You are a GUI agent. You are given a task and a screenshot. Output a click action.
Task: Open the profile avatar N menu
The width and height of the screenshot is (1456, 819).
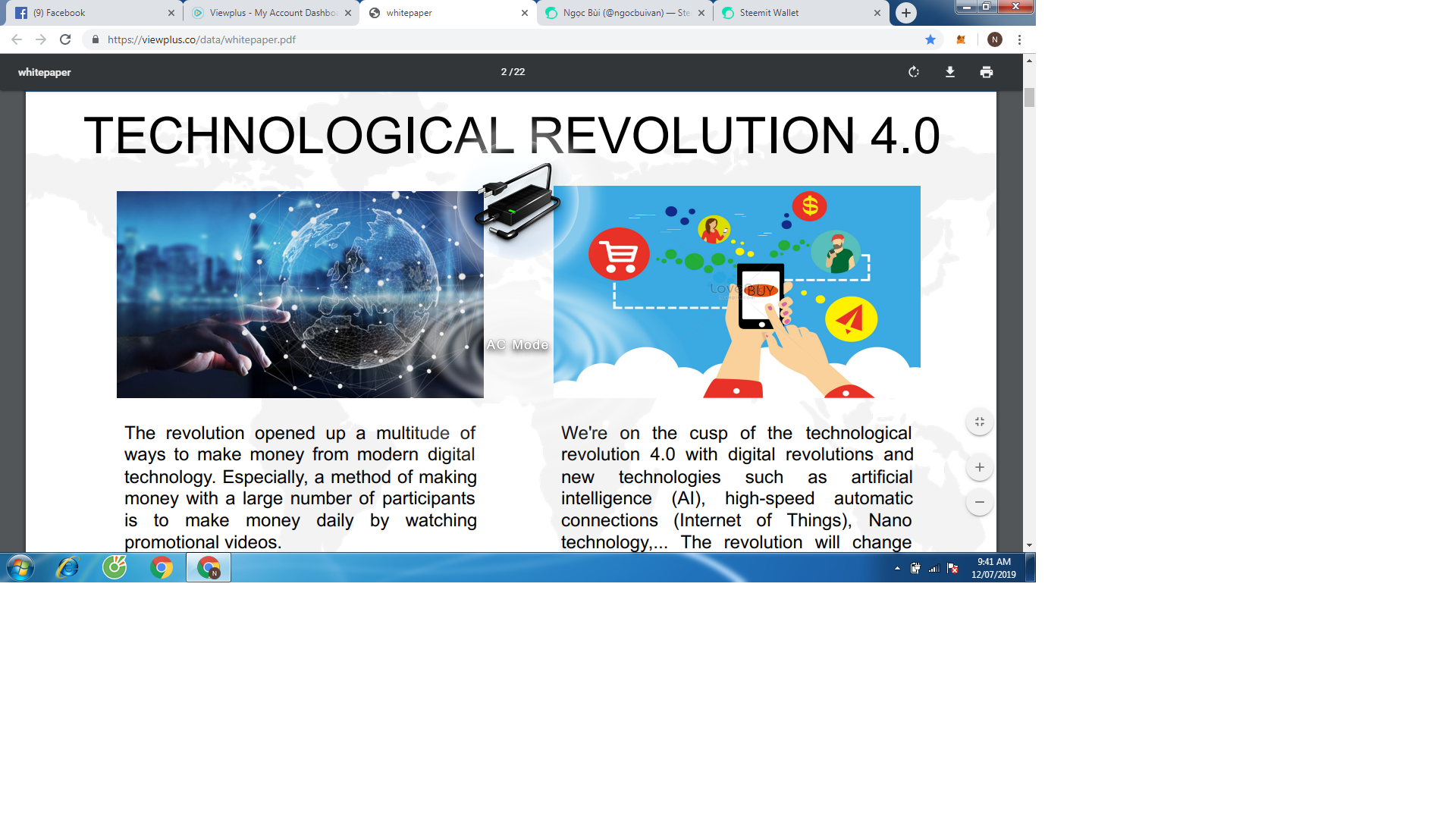click(993, 39)
